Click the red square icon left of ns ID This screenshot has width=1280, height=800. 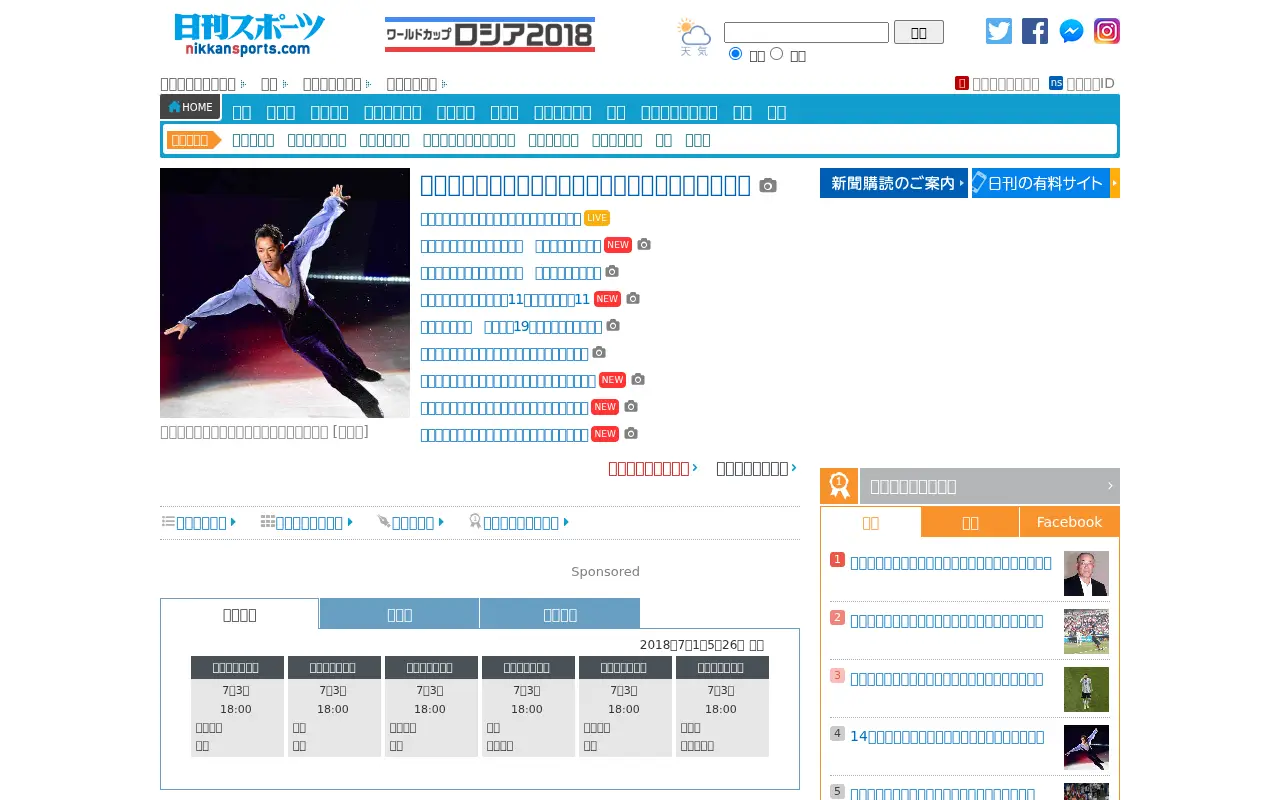(962, 83)
